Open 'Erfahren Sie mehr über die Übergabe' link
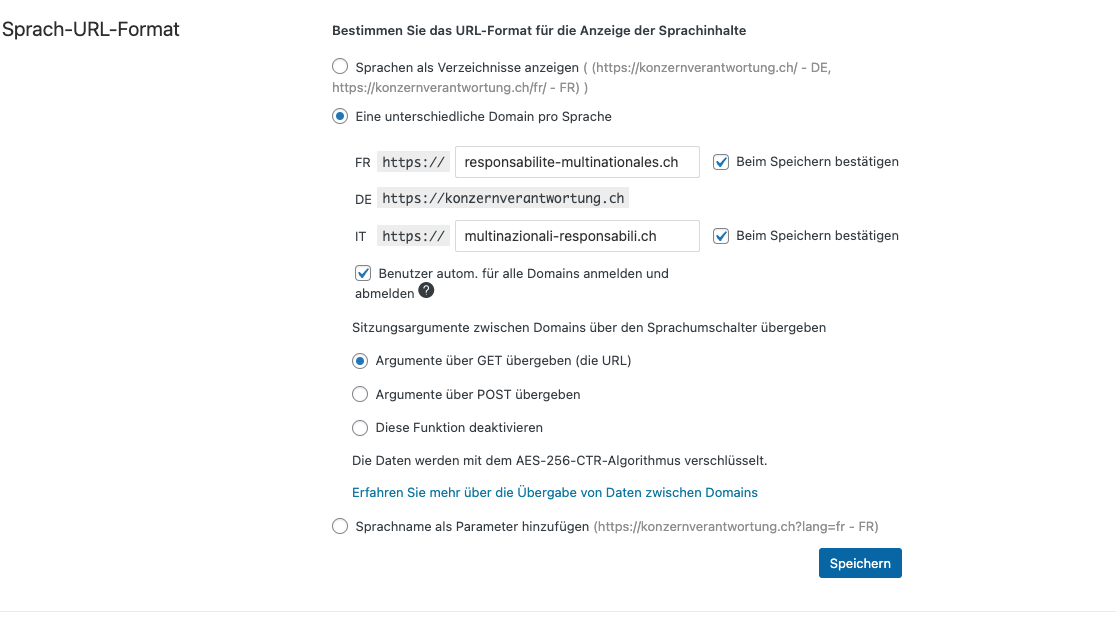Image resolution: width=1116 pixels, height=631 pixels. click(x=555, y=493)
